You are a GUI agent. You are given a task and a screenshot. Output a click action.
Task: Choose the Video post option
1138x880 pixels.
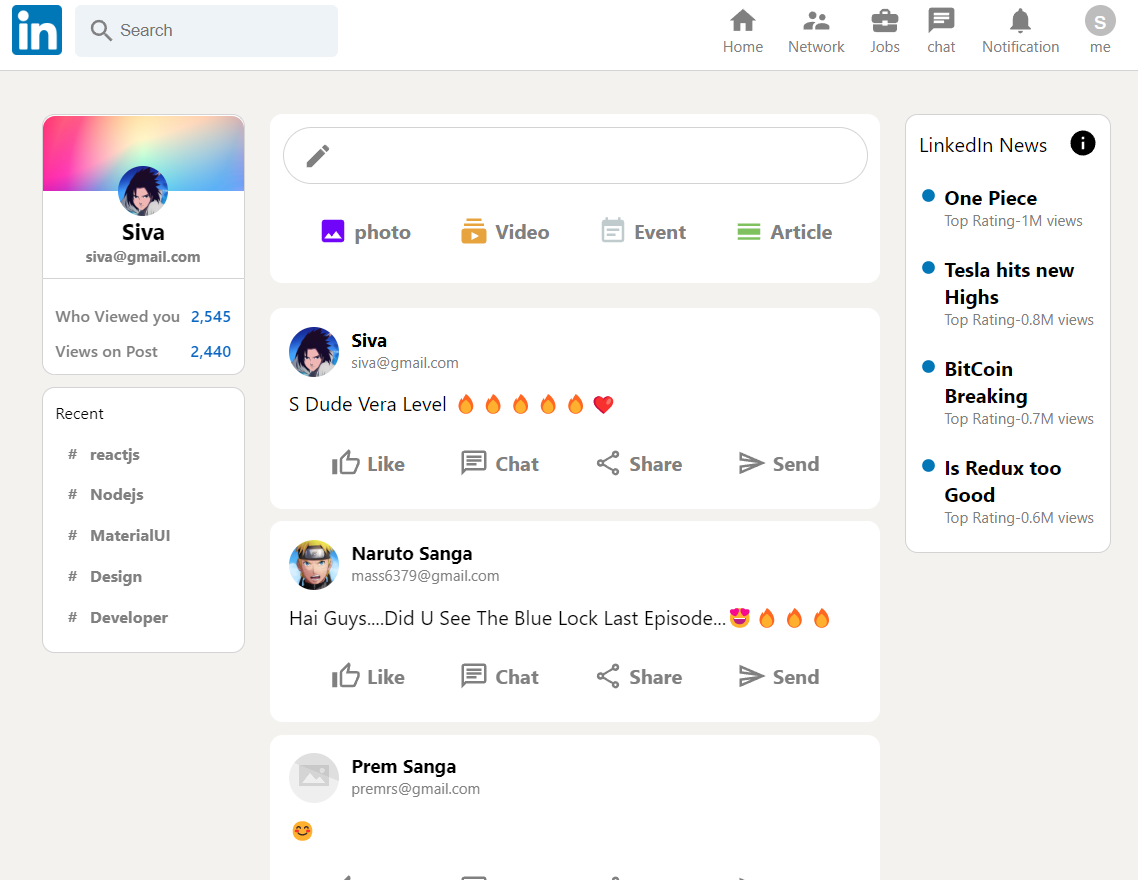505,232
